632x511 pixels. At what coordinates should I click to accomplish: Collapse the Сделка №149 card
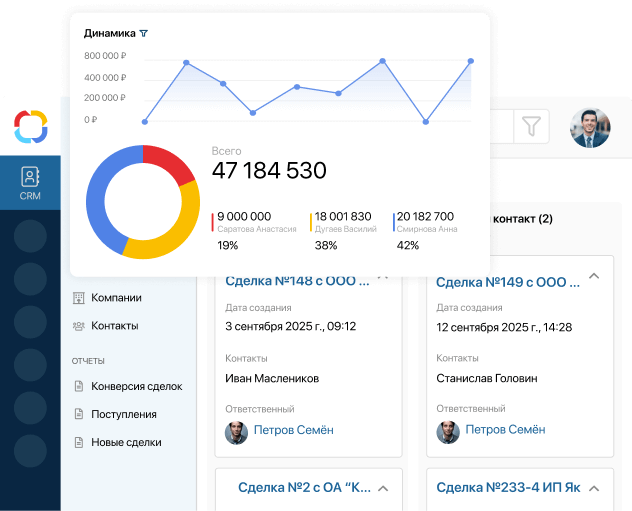(593, 276)
